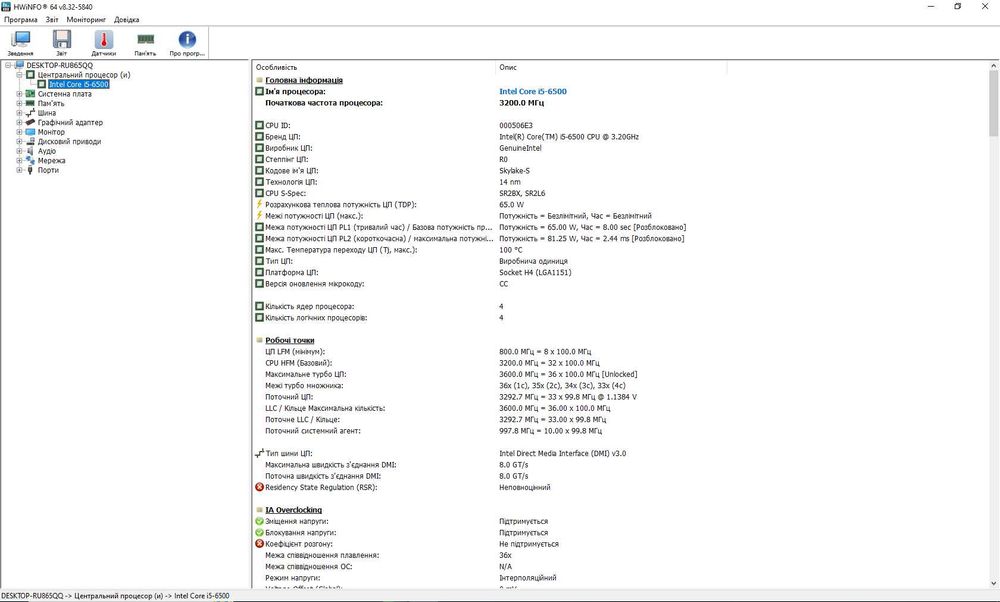Click the IA Overclocking section heading
1000x602 pixels.
click(293, 510)
